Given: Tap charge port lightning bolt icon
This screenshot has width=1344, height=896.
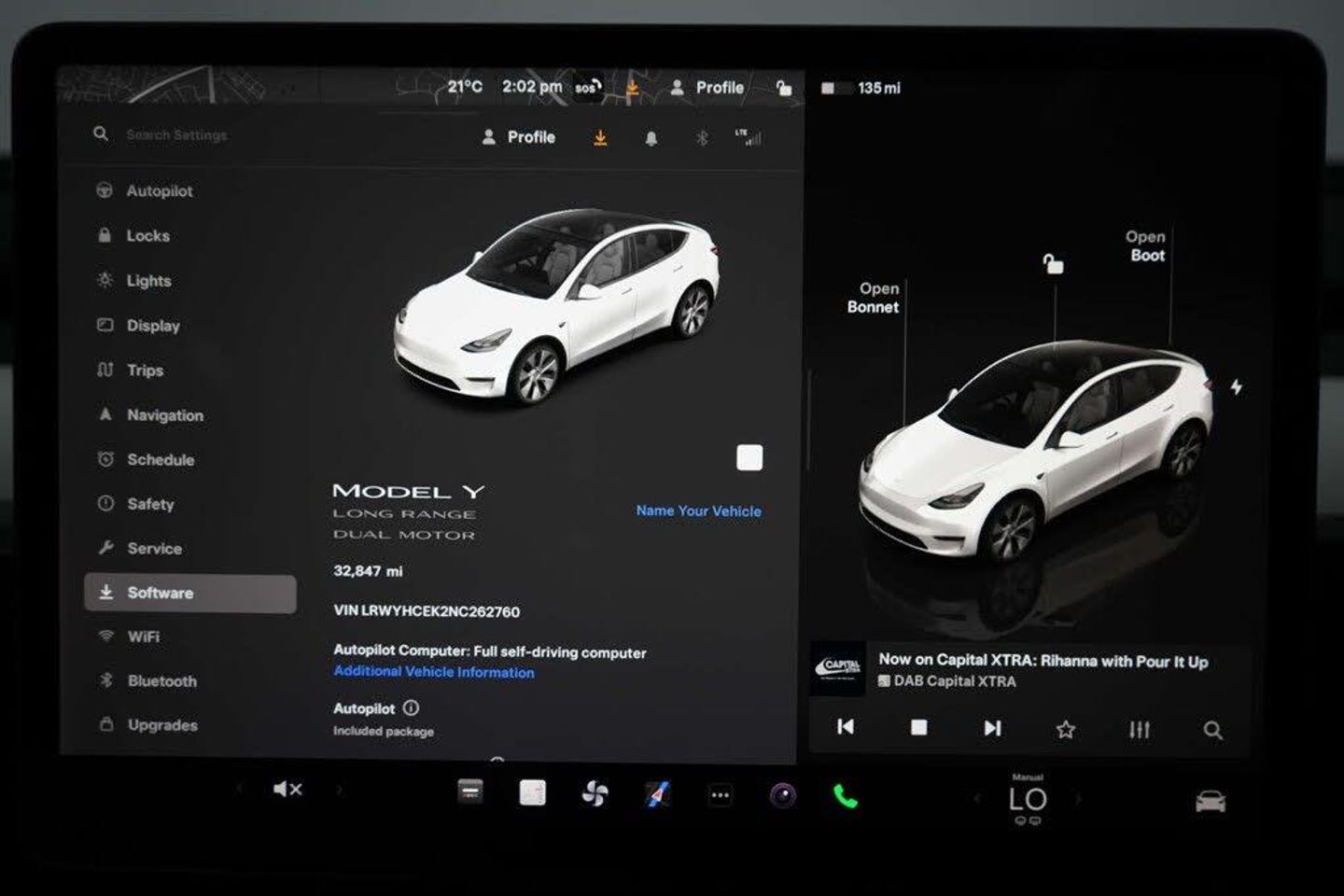Looking at the screenshot, I should (x=1236, y=386).
